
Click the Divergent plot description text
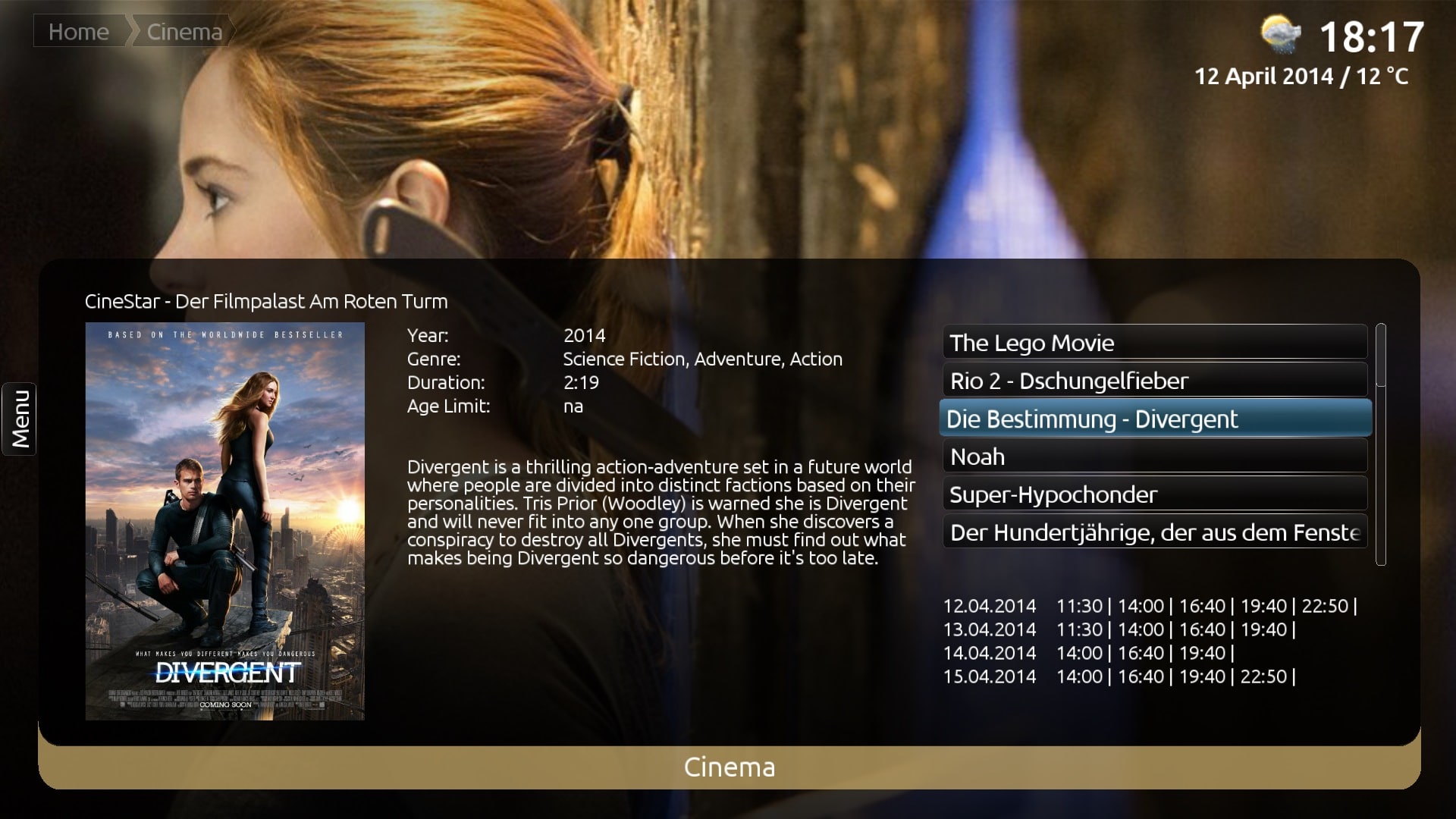(661, 513)
